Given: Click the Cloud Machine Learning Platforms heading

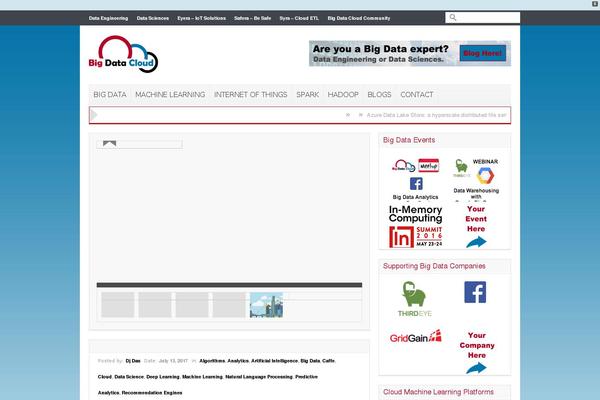Looking at the screenshot, I should pyautogui.click(x=439, y=392).
